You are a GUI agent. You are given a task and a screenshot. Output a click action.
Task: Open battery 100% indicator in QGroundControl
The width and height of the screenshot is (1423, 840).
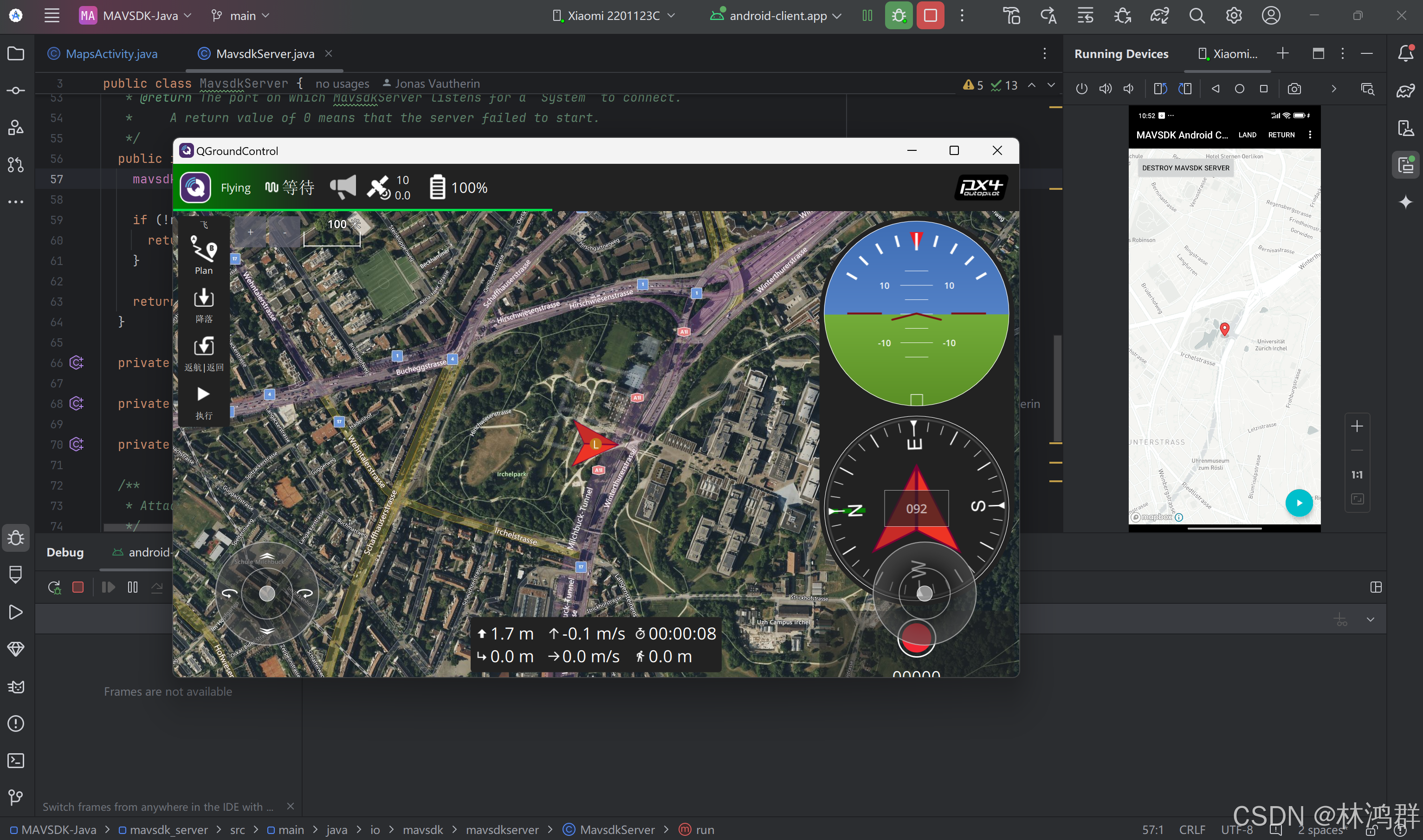(x=459, y=187)
